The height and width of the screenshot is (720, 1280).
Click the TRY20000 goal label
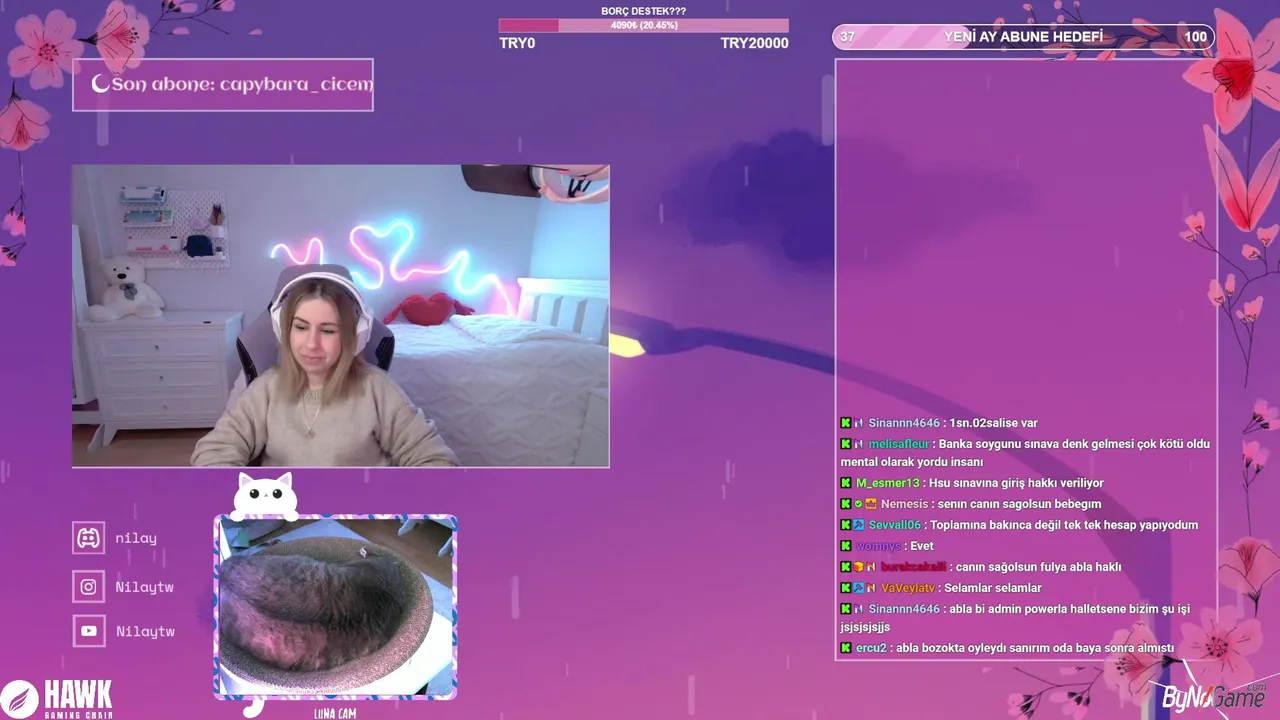click(x=754, y=43)
